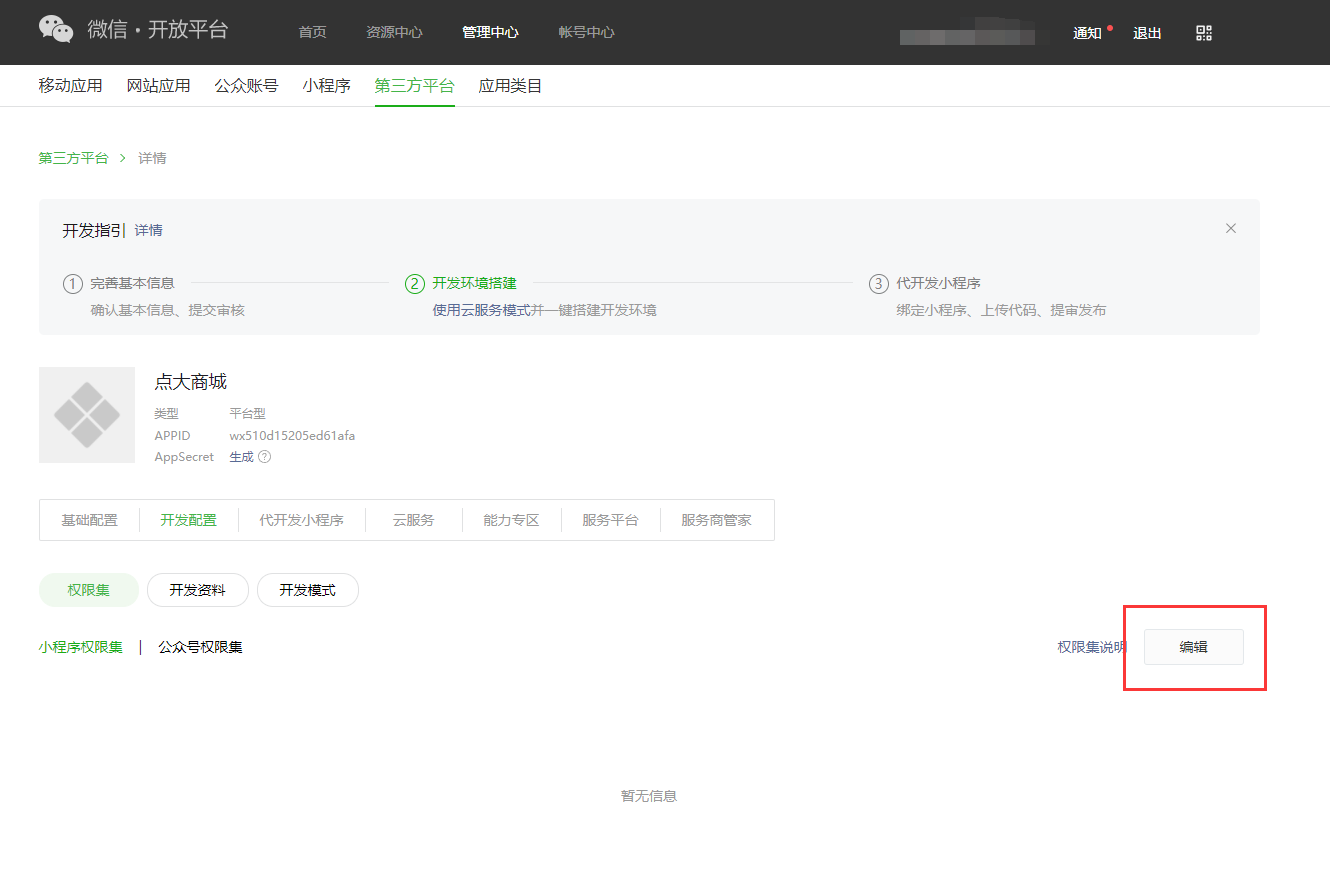Select the 权限集 pill button

(x=89, y=590)
